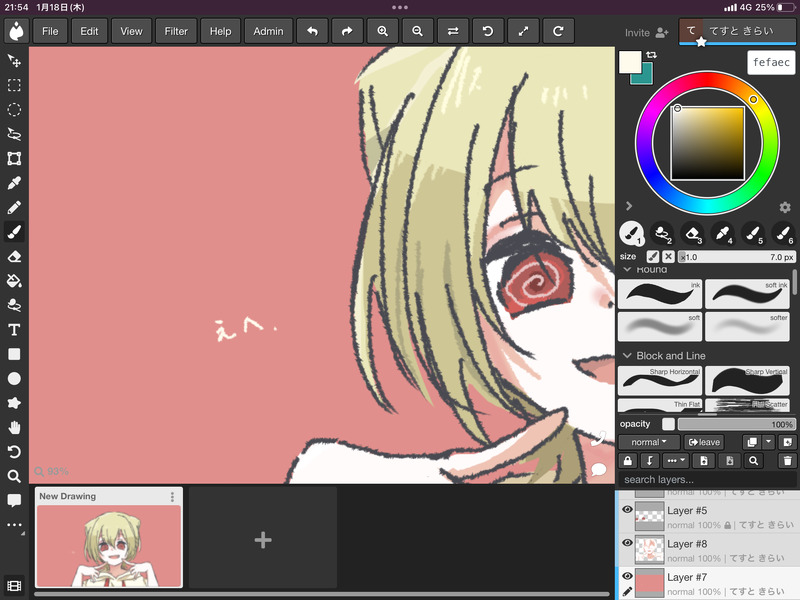Select the Zoom tool in left toolbar
Viewport: 800px width, 600px height.
coord(14,477)
